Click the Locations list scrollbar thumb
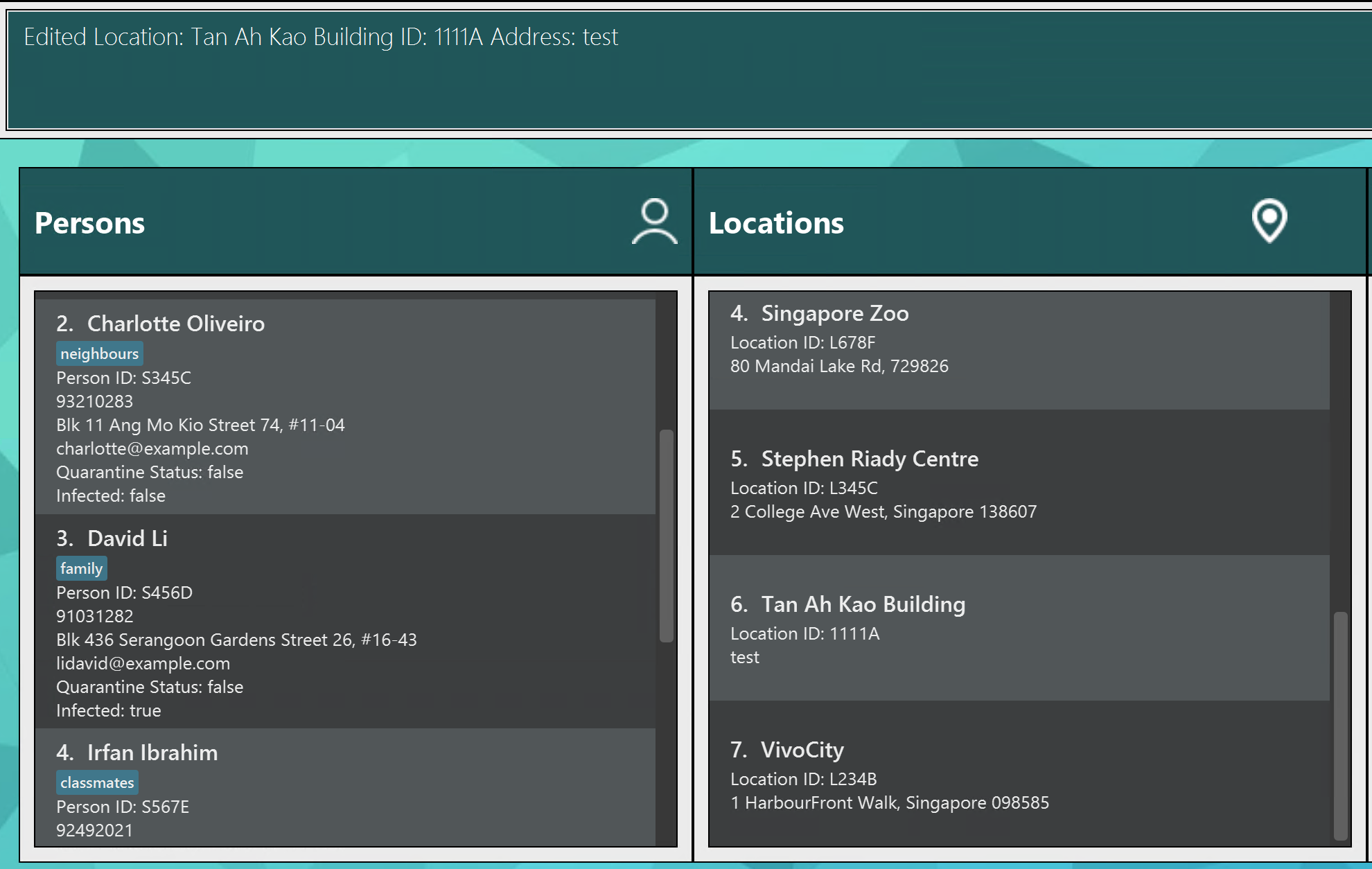 (x=1341, y=724)
